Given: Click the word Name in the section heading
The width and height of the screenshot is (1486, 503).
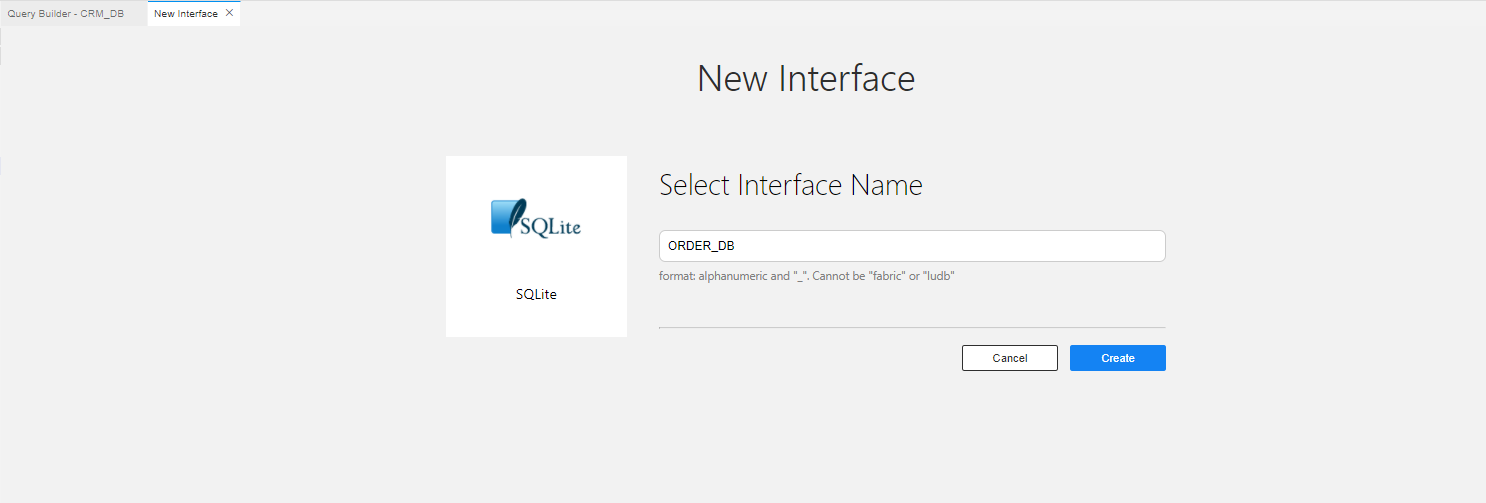Looking at the screenshot, I should tap(886, 185).
